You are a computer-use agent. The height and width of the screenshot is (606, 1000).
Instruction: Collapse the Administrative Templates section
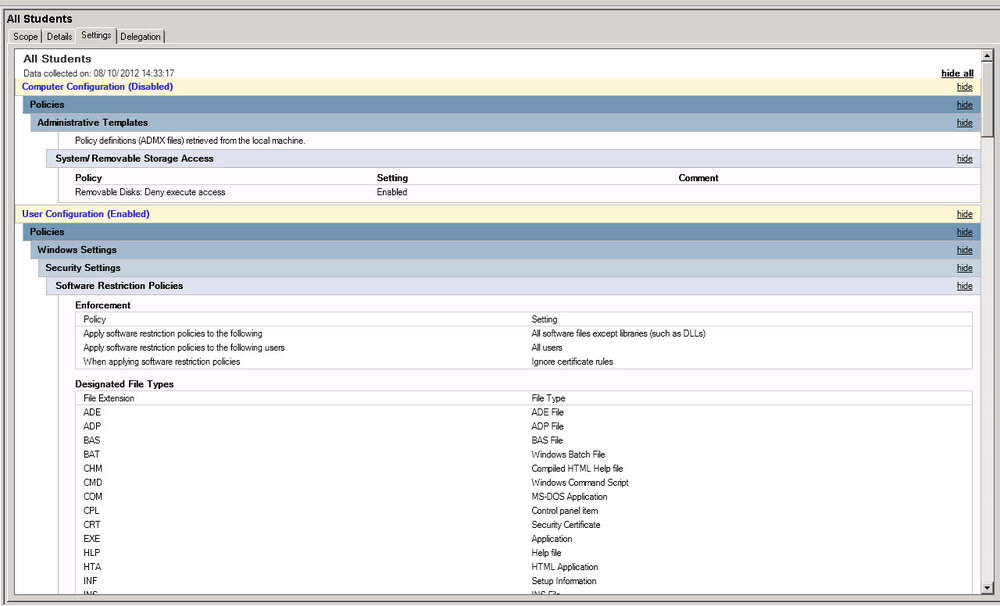tap(964, 122)
